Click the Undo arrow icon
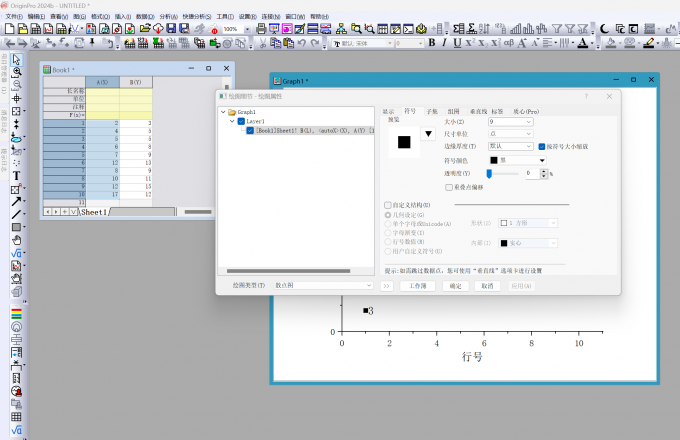680x440 pixels. click(302, 42)
